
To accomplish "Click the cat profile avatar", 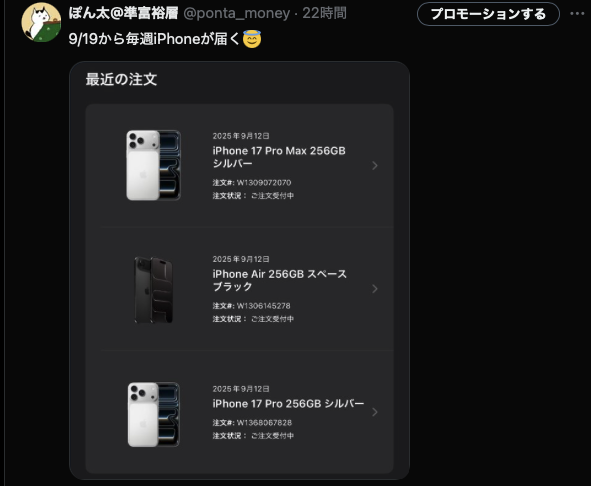I will [x=41, y=22].
